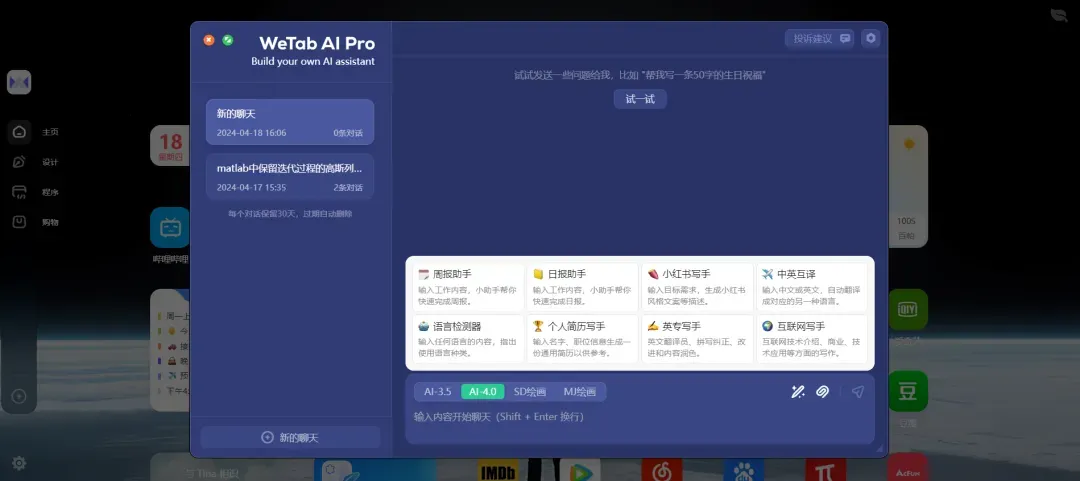
Task: Open the 新的聊天 conversation from 2024-04-18
Action: click(x=290, y=122)
